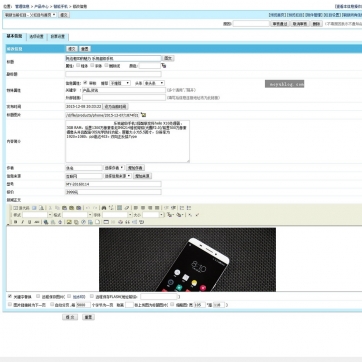The height and width of the screenshot is (362, 362).
Task: Open the 头条 headline level dropdown
Action: 154,83
